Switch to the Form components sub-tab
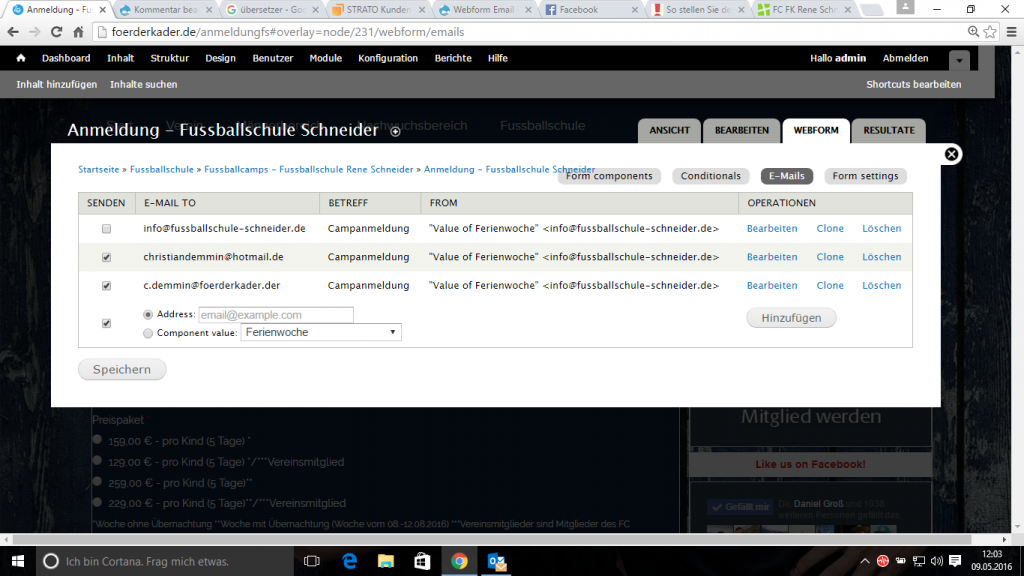Image resolution: width=1024 pixels, height=576 pixels. (609, 176)
